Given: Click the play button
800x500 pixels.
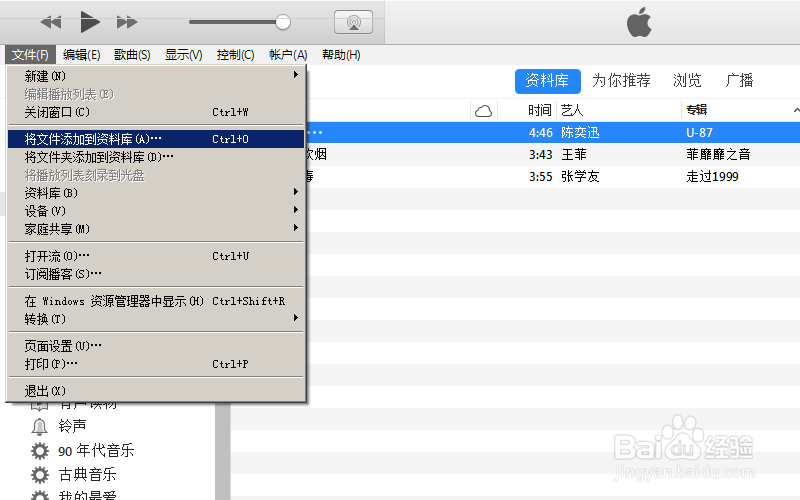Looking at the screenshot, I should coord(90,22).
